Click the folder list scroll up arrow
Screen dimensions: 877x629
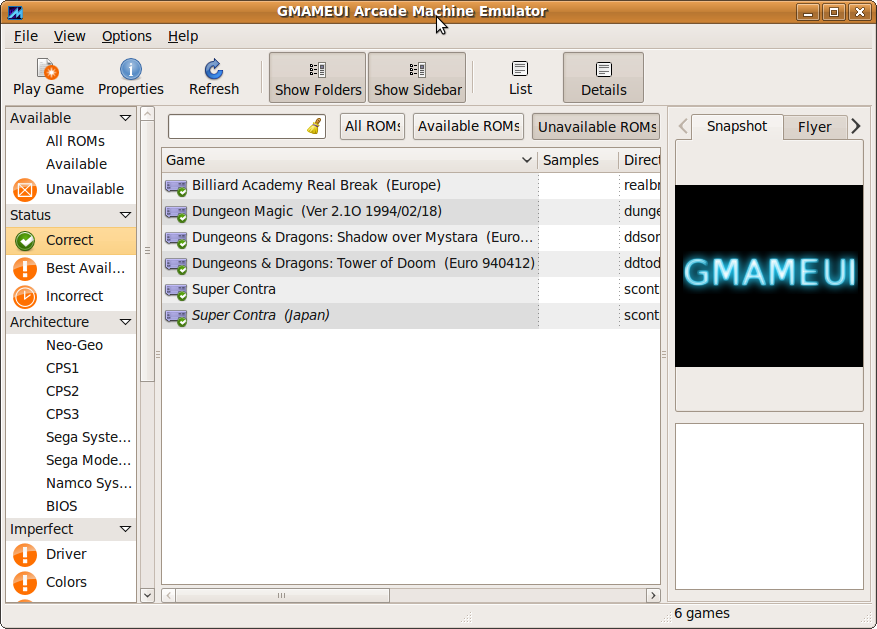click(148, 115)
